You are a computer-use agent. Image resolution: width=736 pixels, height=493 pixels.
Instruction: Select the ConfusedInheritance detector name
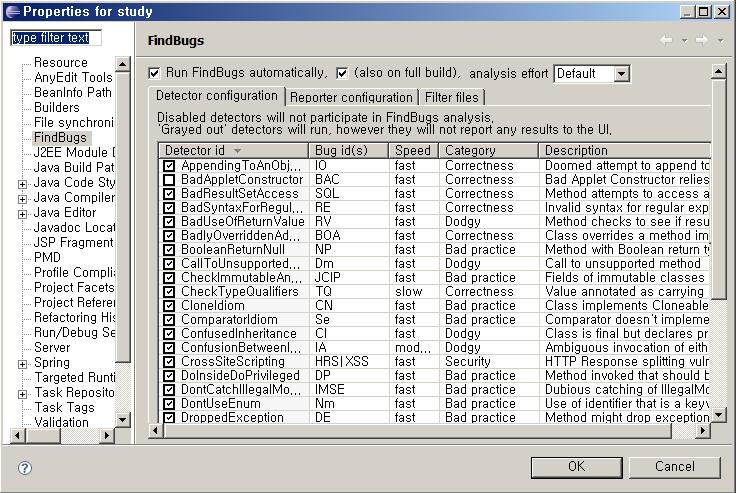238,334
